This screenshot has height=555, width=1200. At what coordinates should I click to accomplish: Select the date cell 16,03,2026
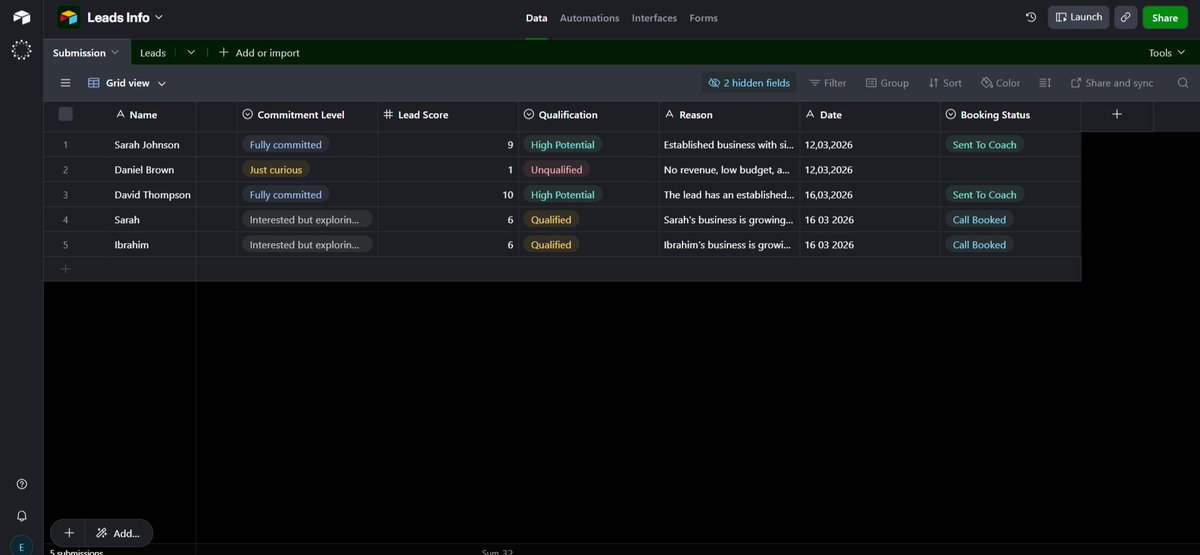(x=870, y=194)
